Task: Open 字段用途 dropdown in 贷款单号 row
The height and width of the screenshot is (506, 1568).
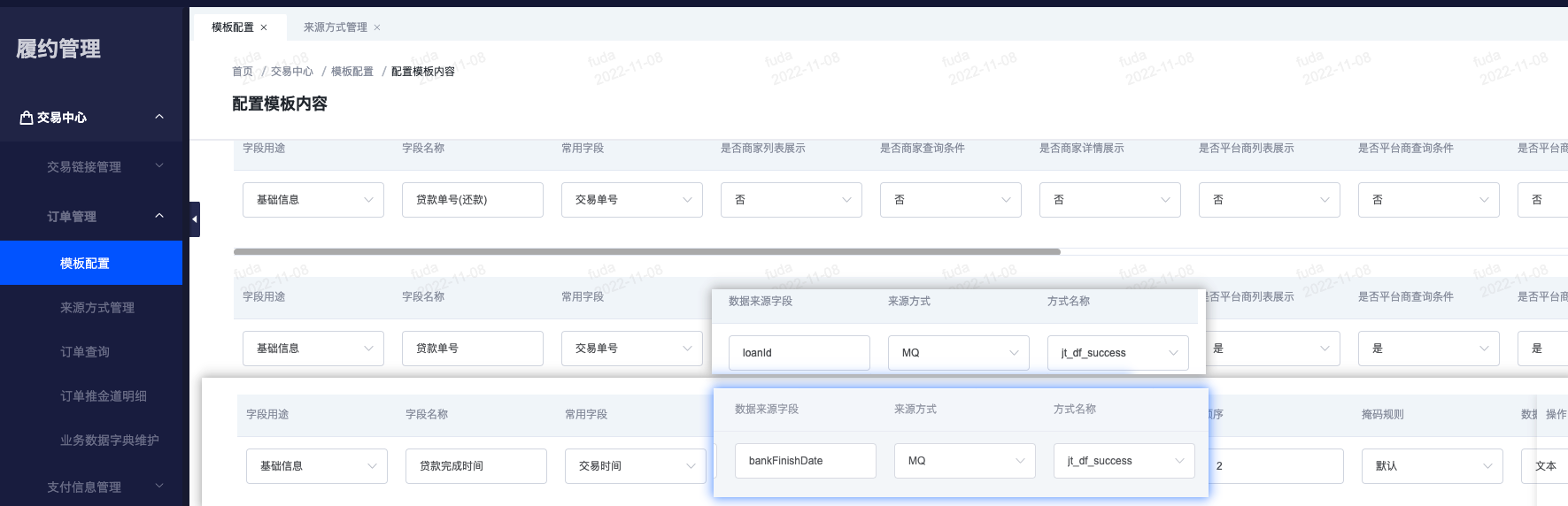Action: pos(313,349)
